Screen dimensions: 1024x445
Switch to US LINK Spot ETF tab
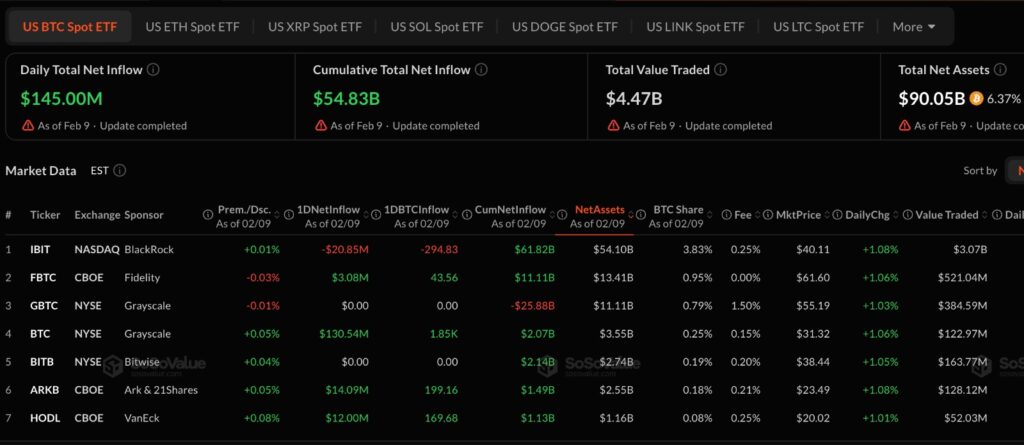(x=695, y=27)
